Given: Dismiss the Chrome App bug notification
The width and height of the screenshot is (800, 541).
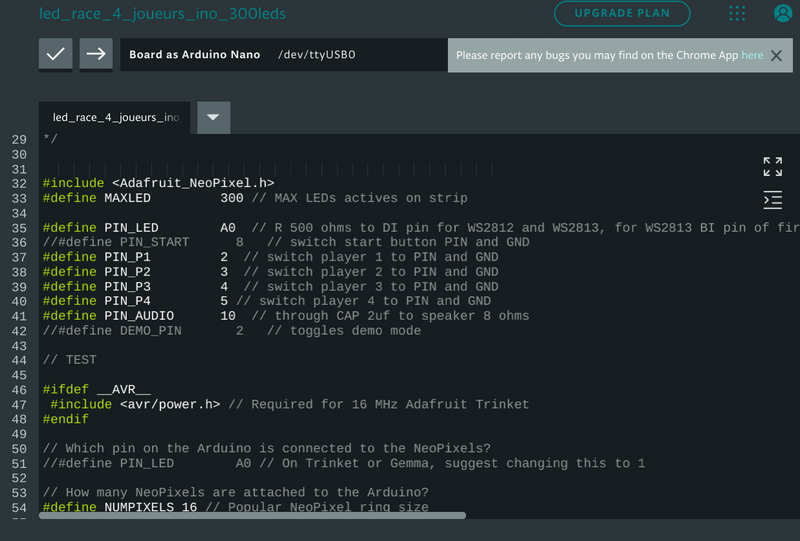Looking at the screenshot, I should pyautogui.click(x=776, y=56).
